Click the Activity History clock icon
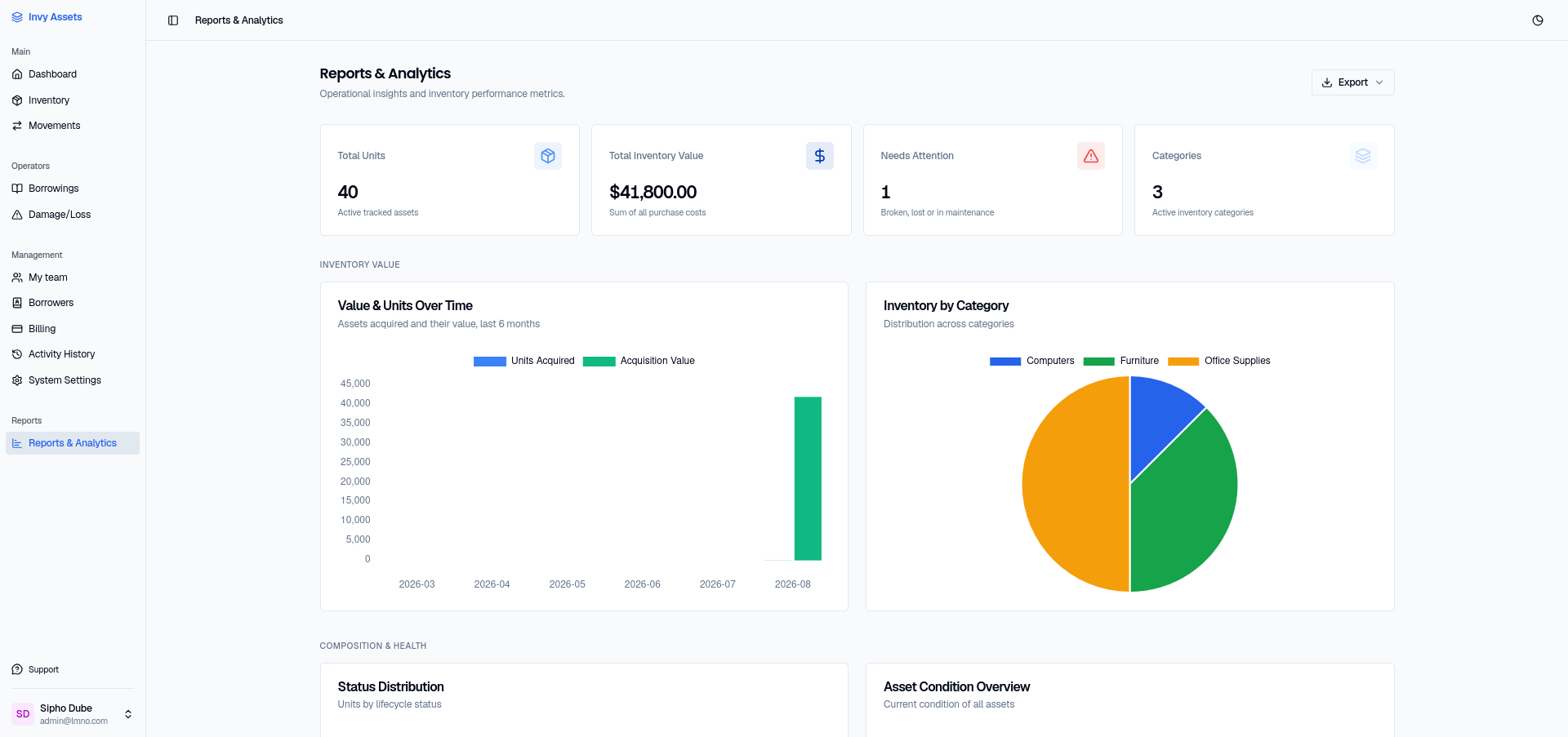The height and width of the screenshot is (737, 1568). tap(17, 354)
